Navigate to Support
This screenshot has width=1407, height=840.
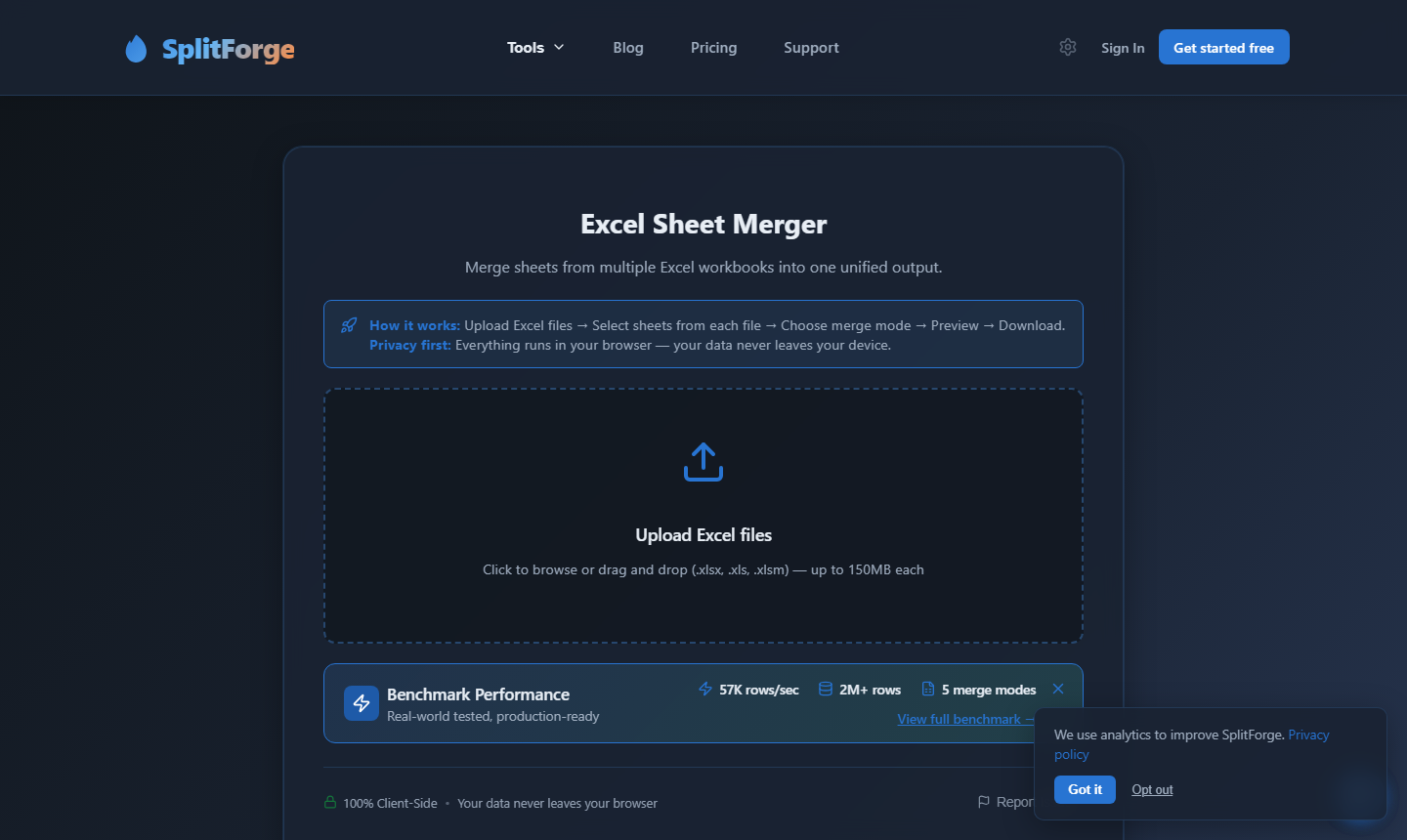point(811,47)
